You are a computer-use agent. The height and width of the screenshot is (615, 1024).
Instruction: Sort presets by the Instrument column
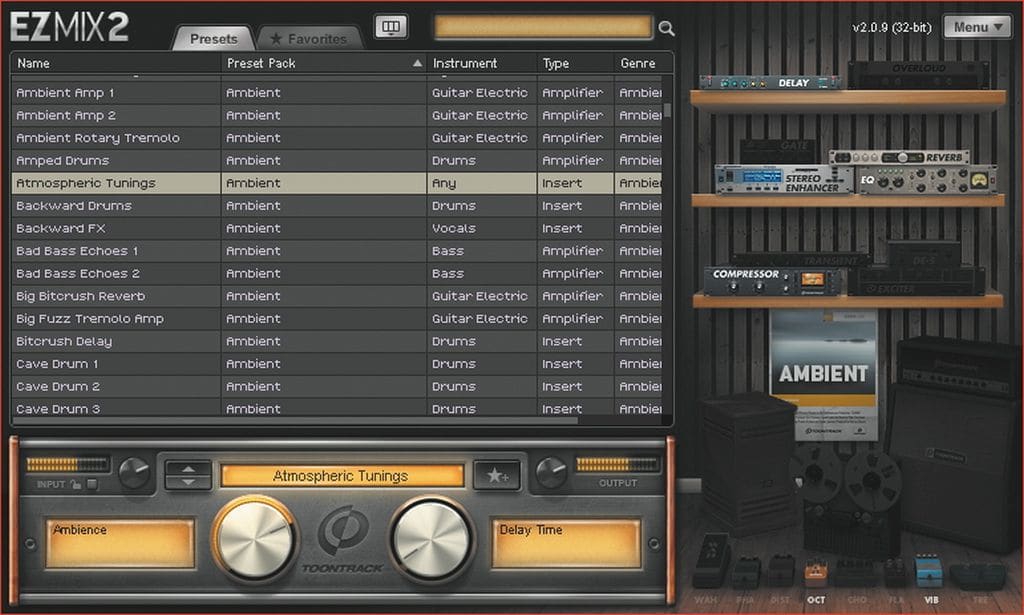click(482, 63)
